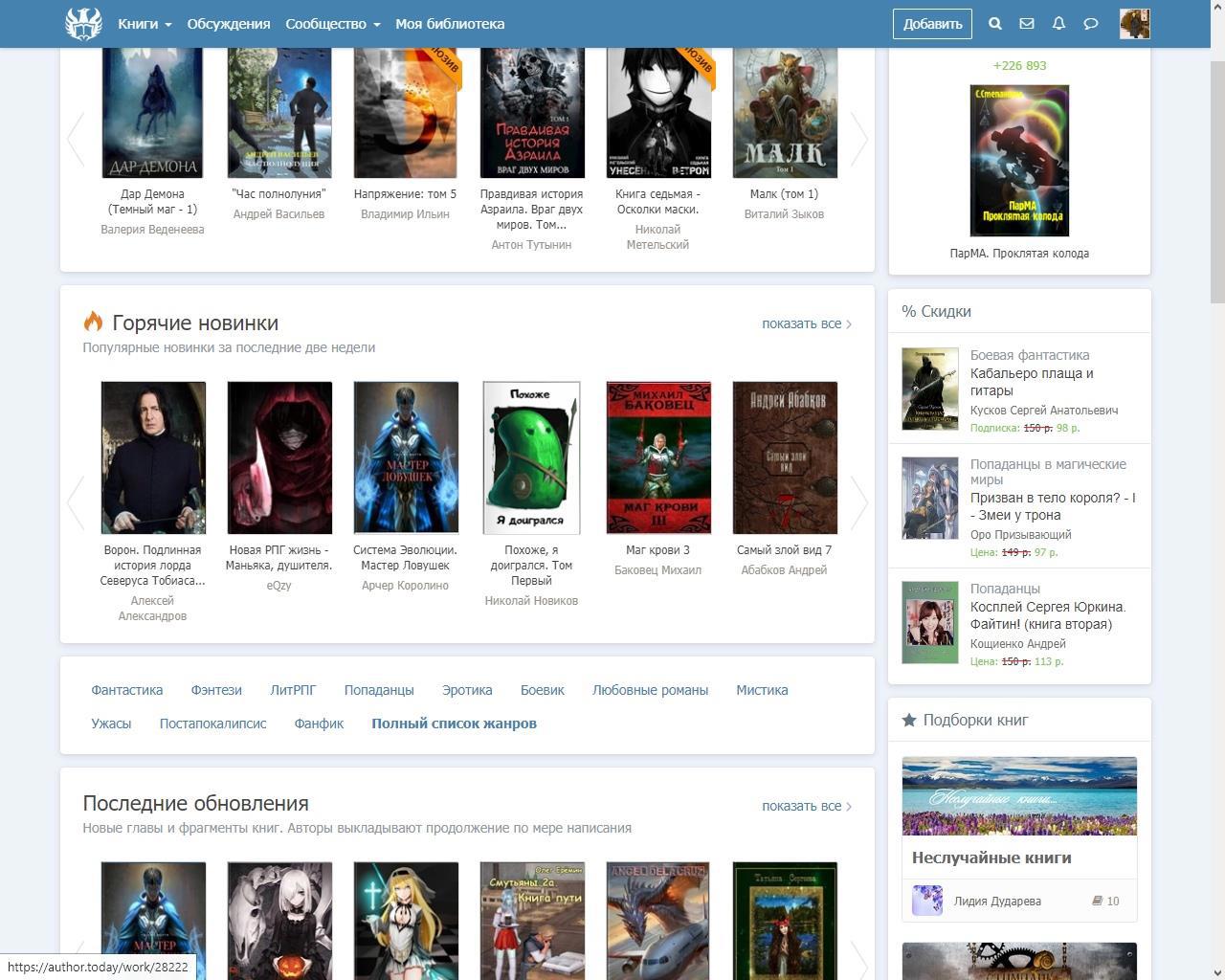Open the Маг крови 3 book cover
Screen dimensions: 1225x980
click(x=658, y=457)
